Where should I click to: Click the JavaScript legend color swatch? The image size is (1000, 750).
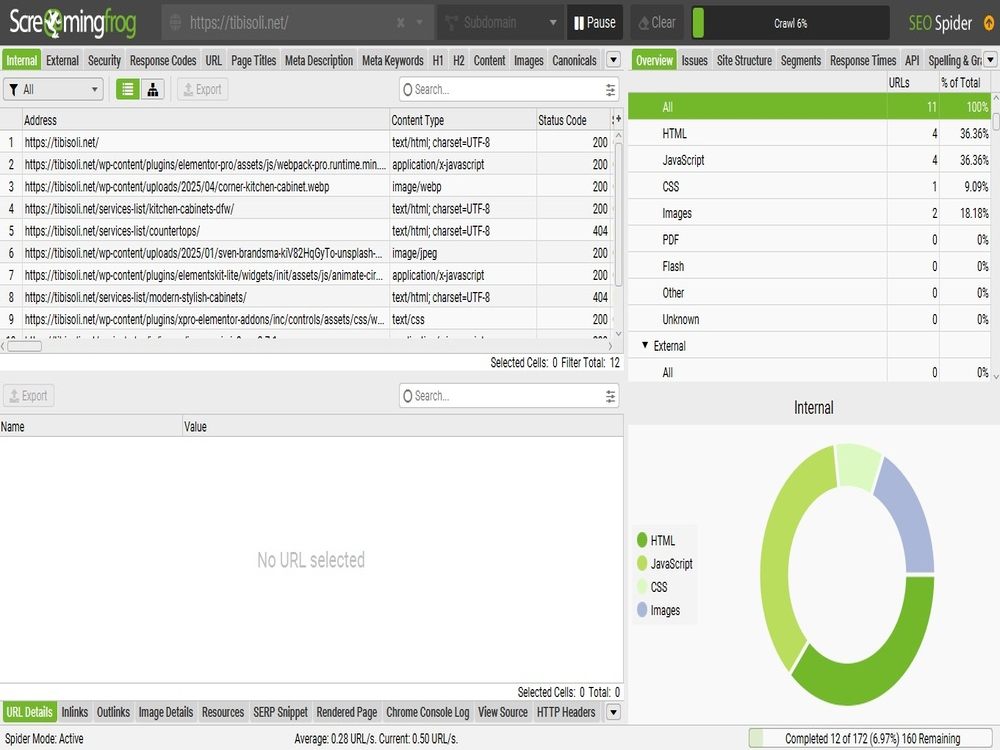click(x=642, y=563)
